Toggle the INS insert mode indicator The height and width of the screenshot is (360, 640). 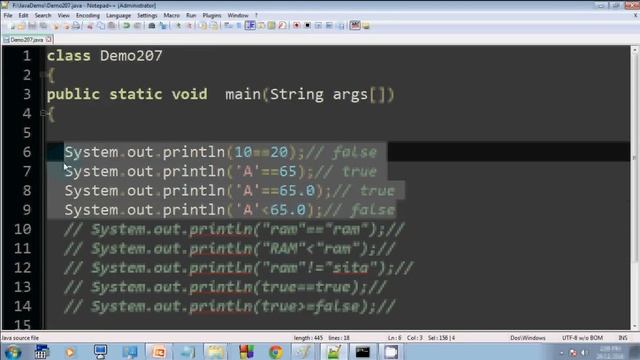(x=623, y=338)
